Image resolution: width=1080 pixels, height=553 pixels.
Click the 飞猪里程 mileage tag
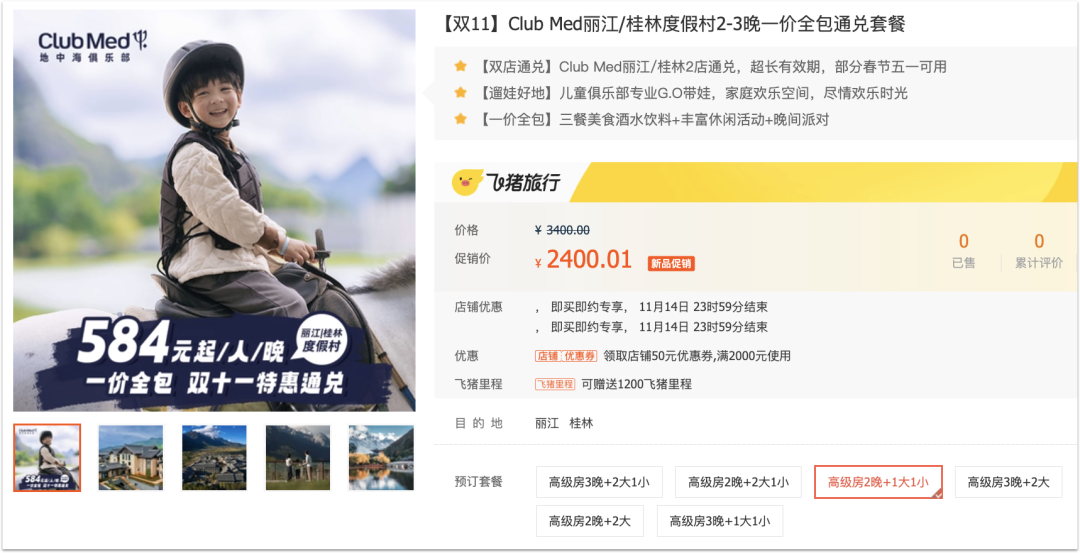click(x=554, y=384)
